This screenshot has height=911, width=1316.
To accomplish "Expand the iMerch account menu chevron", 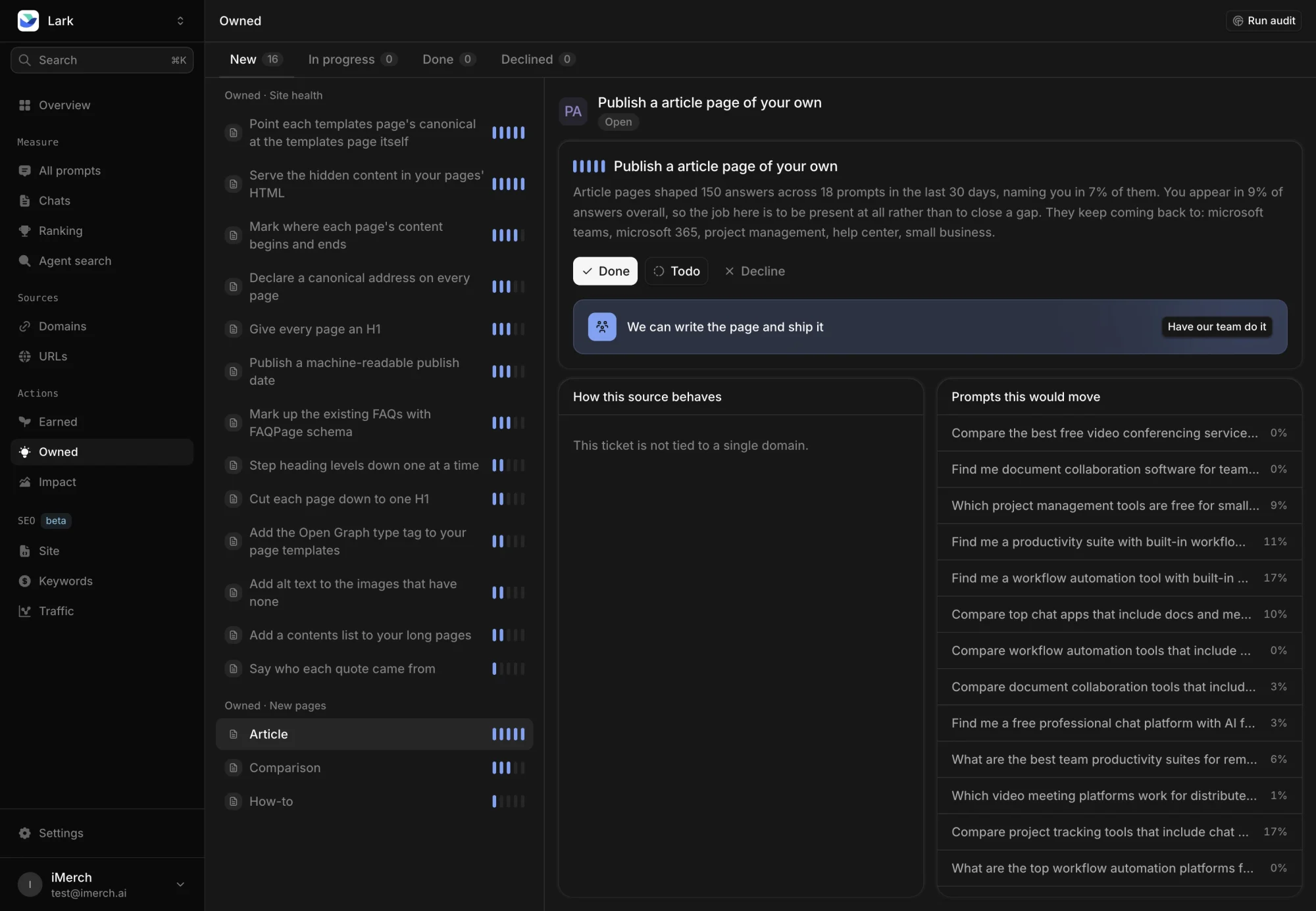I will [x=180, y=885].
